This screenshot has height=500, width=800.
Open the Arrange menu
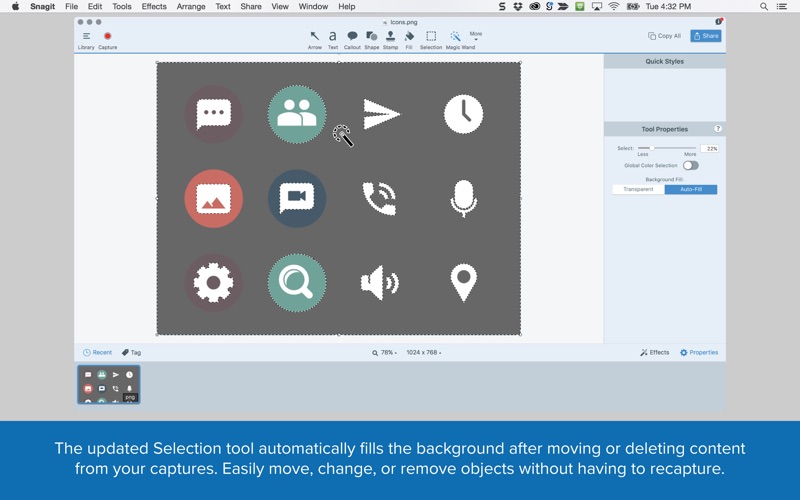coord(191,7)
